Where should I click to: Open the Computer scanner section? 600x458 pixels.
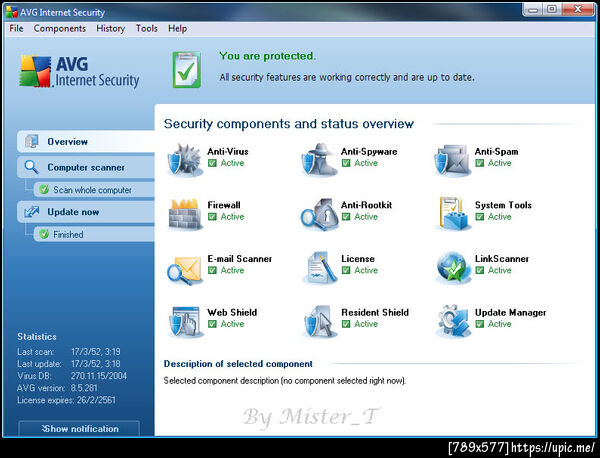(x=86, y=167)
